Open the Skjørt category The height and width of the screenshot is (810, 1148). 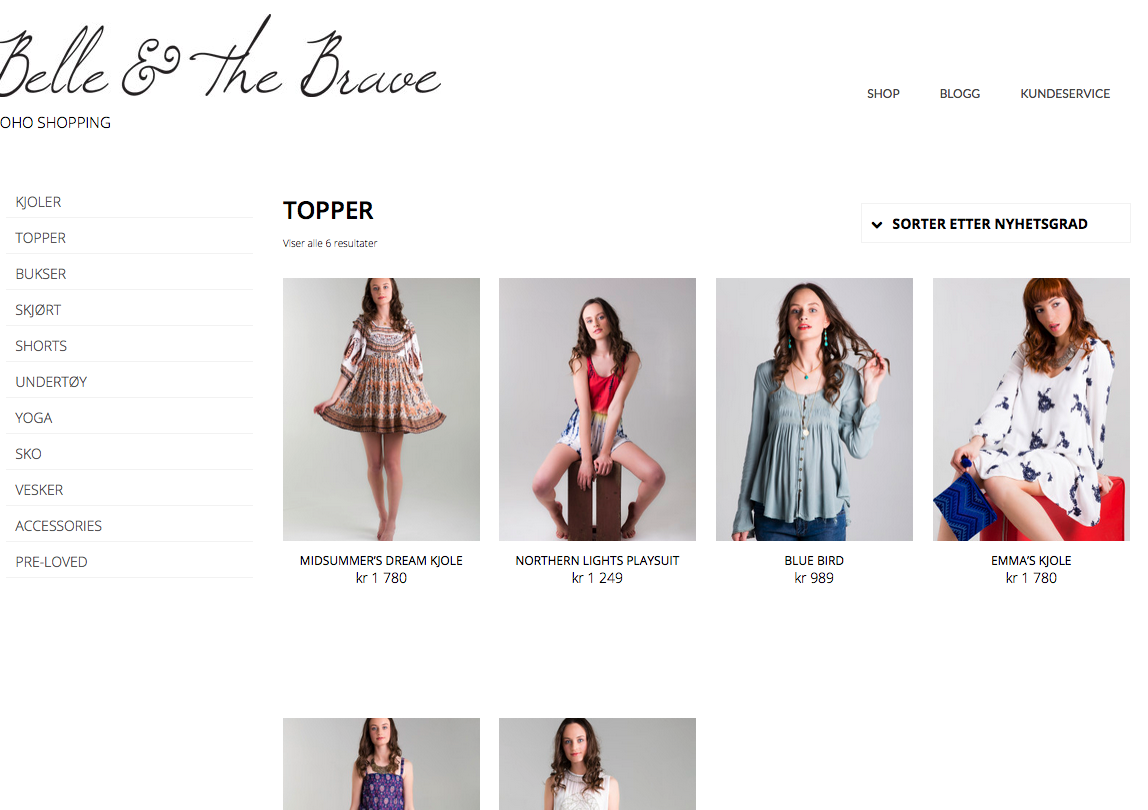pos(39,310)
